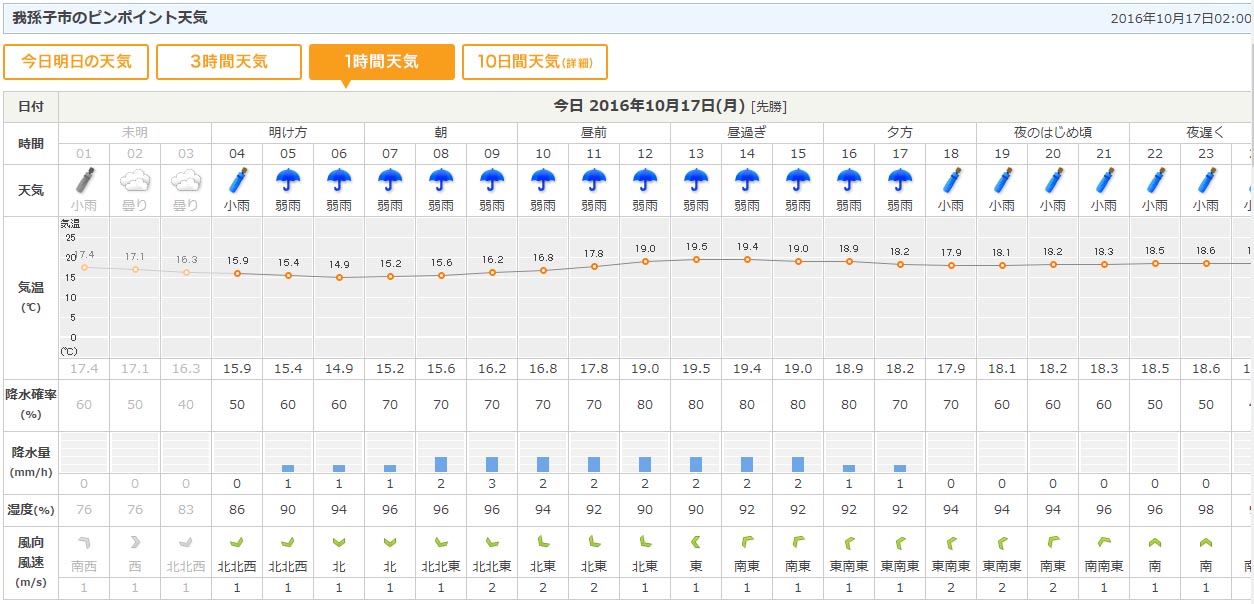Viewport: 1254px width, 604px height.
Task: Click the 北東 wind arrow at hour 10
Action: point(543,542)
